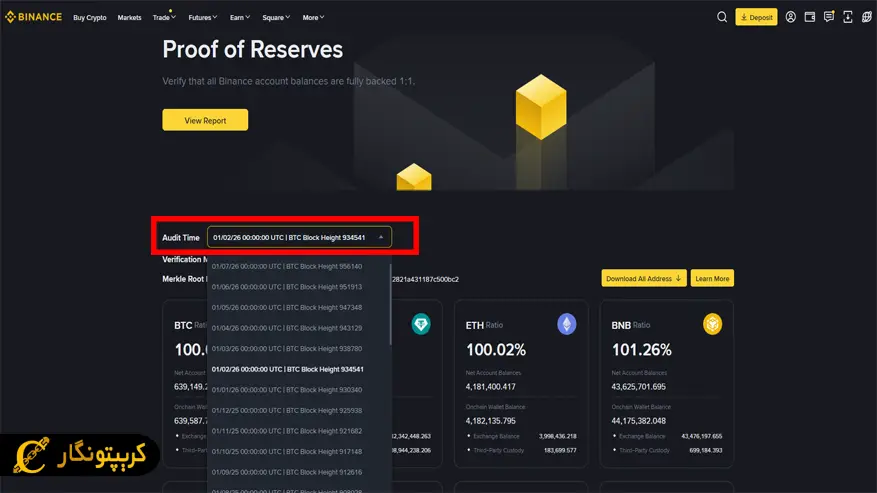The width and height of the screenshot is (877, 493).
Task: Collapse the Audit Time dropdown arrow
Action: point(381,237)
